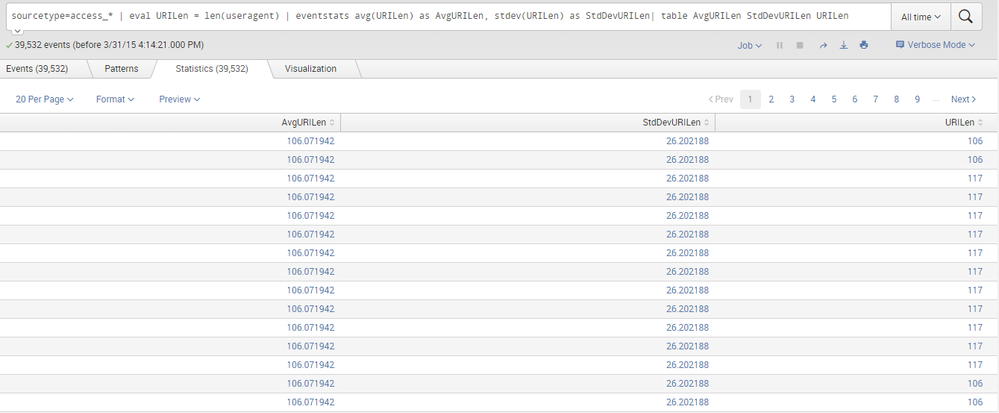Open the 20 Per Page dropdown
Viewport: 999px width, 413px height.
tap(44, 99)
